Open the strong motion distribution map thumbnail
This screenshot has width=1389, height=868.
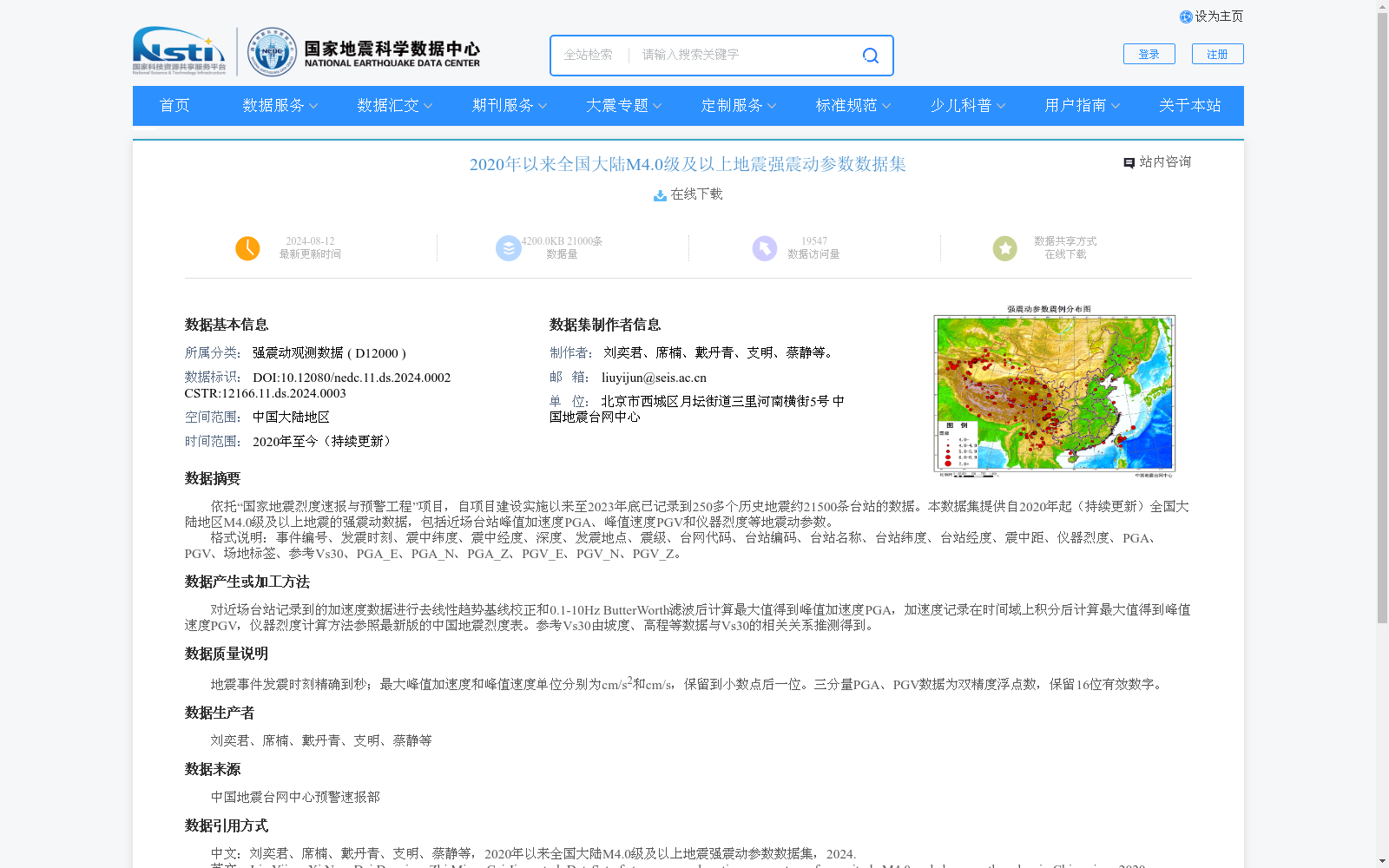point(1054,391)
